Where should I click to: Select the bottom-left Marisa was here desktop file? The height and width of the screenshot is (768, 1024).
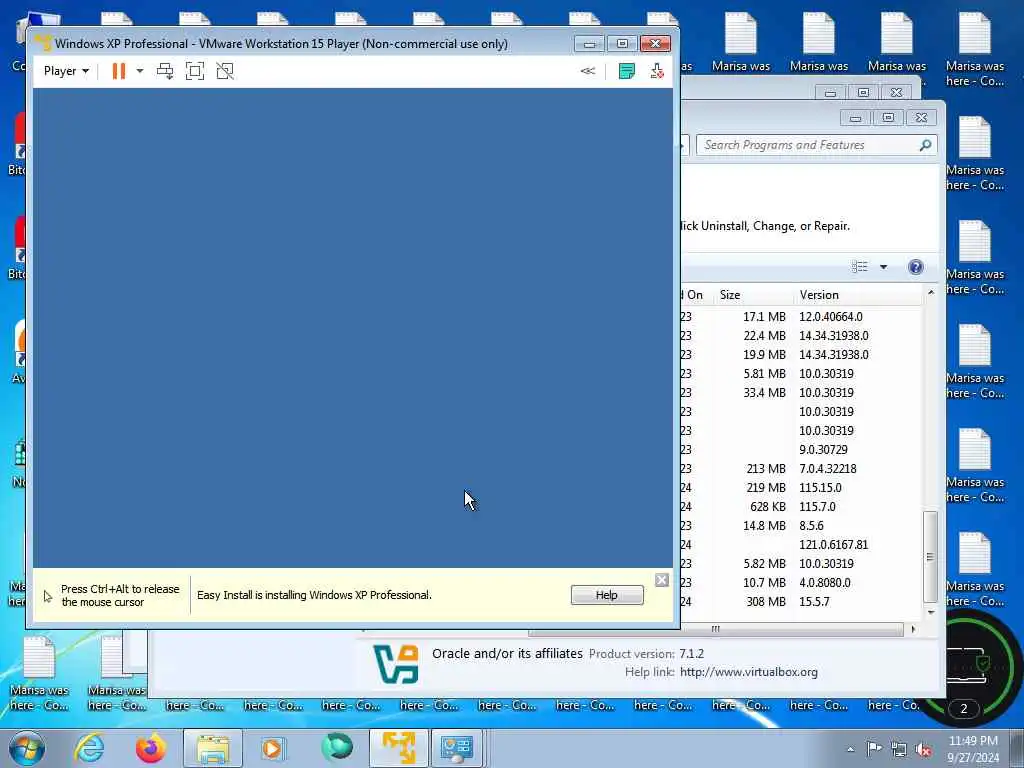tap(39, 674)
